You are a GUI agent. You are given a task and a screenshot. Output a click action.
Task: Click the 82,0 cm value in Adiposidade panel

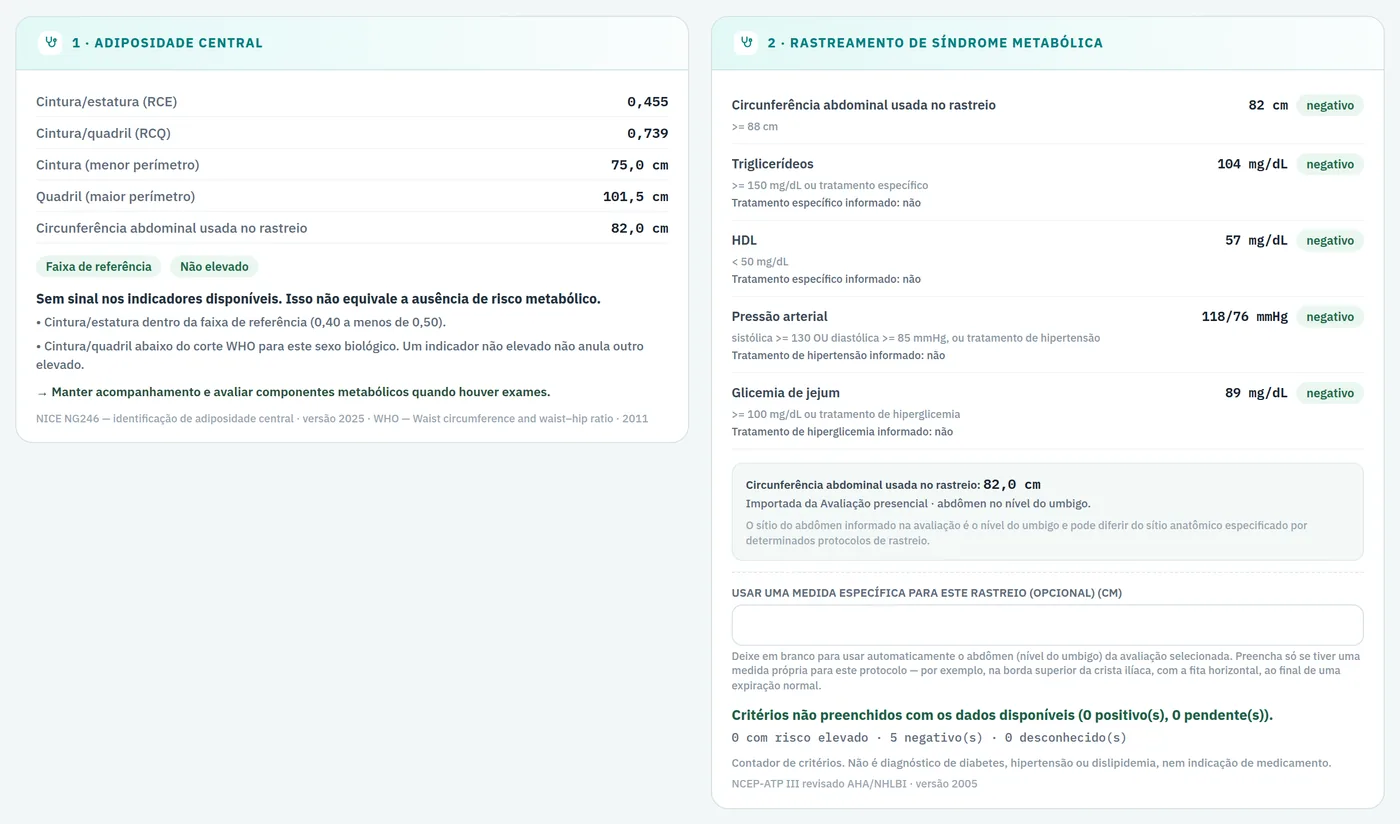pos(640,228)
